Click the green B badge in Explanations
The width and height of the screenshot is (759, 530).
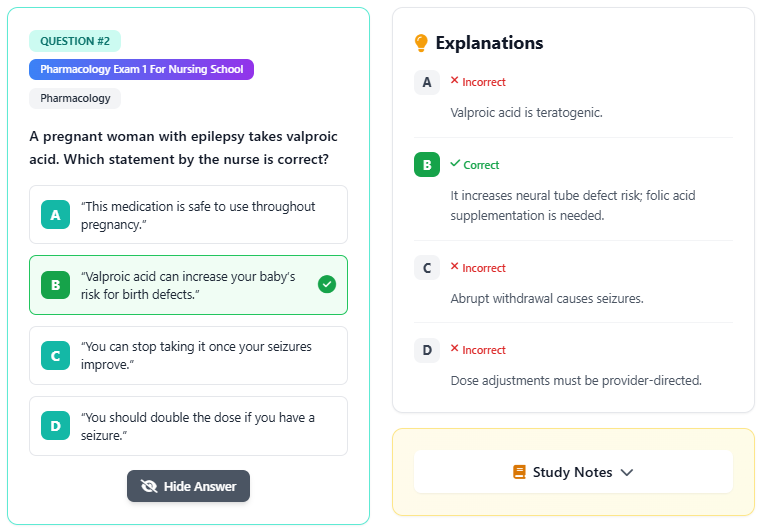click(x=427, y=165)
